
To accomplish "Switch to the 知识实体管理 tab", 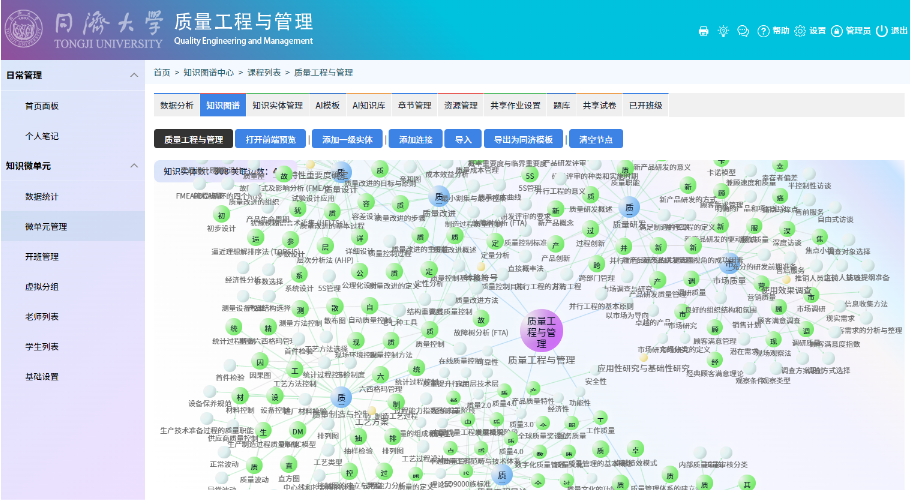I will pos(277,105).
